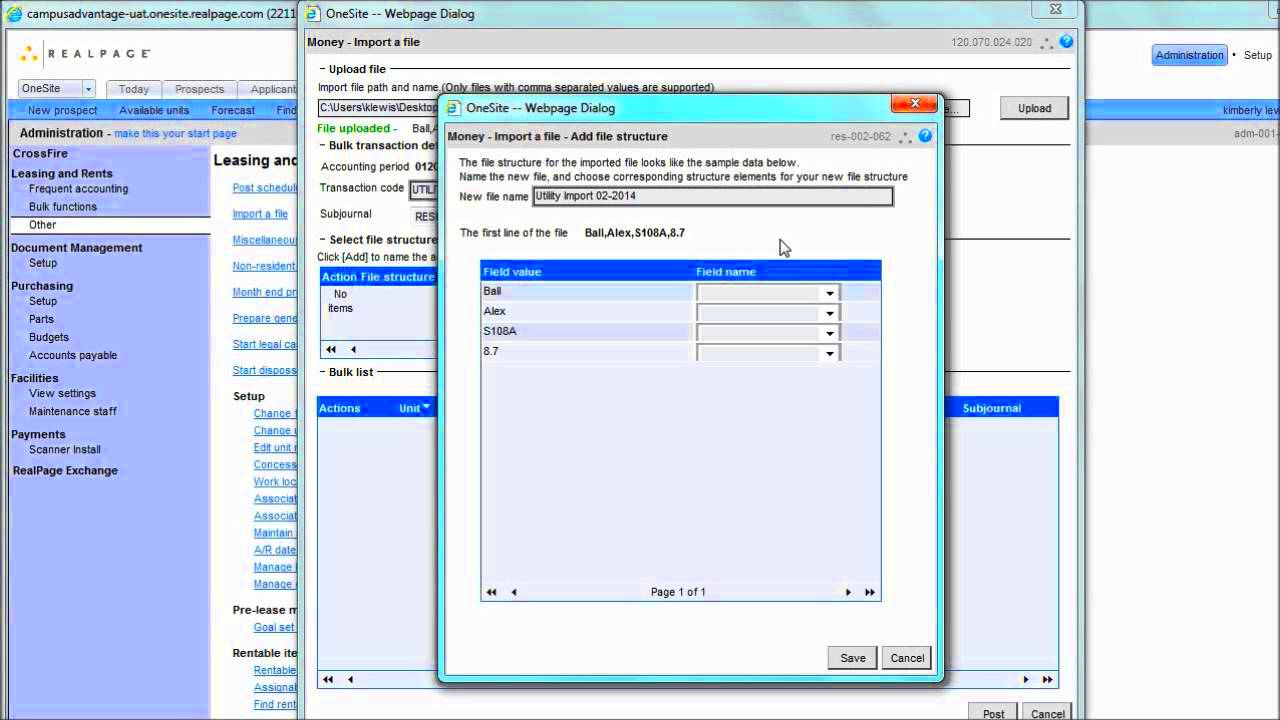Open Field name dropdown for Ball
The height and width of the screenshot is (720, 1280).
tap(830, 293)
